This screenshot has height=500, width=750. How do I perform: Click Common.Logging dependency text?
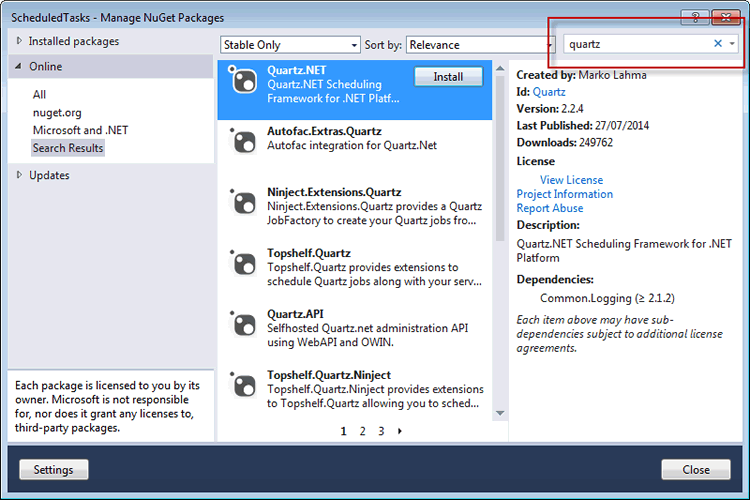click(x=607, y=298)
